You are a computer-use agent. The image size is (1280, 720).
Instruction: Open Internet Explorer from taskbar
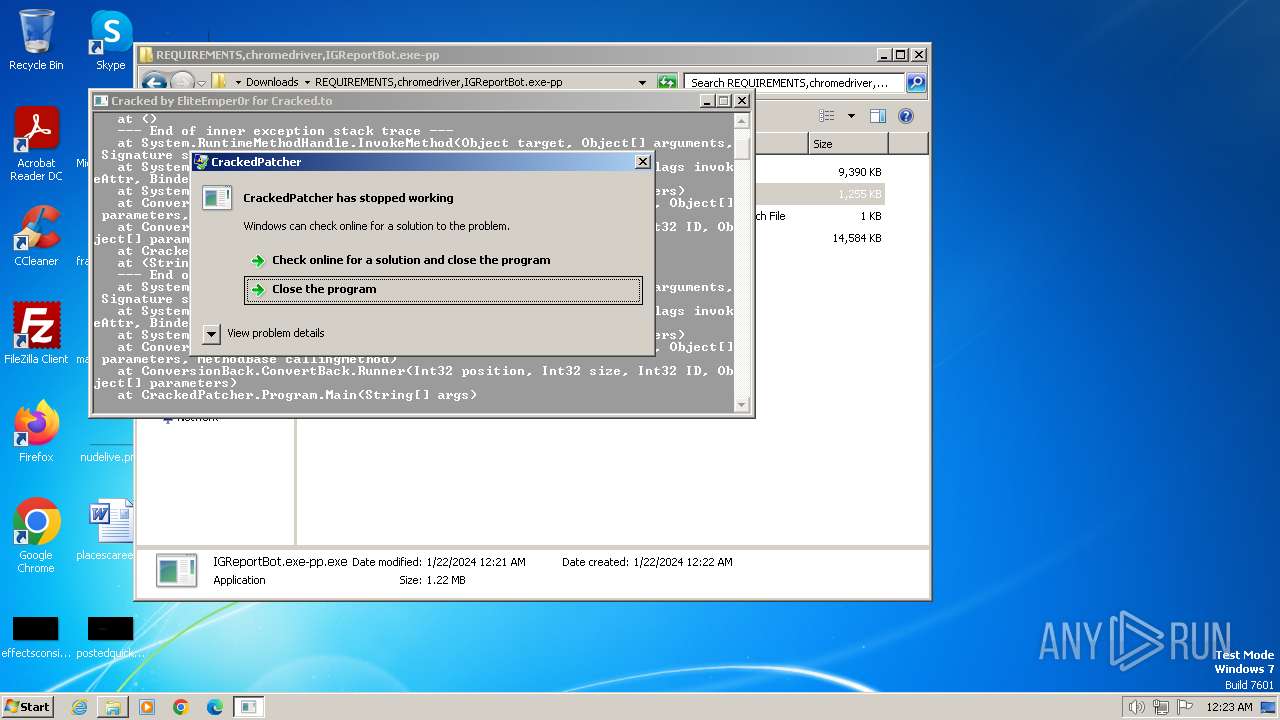[79, 707]
